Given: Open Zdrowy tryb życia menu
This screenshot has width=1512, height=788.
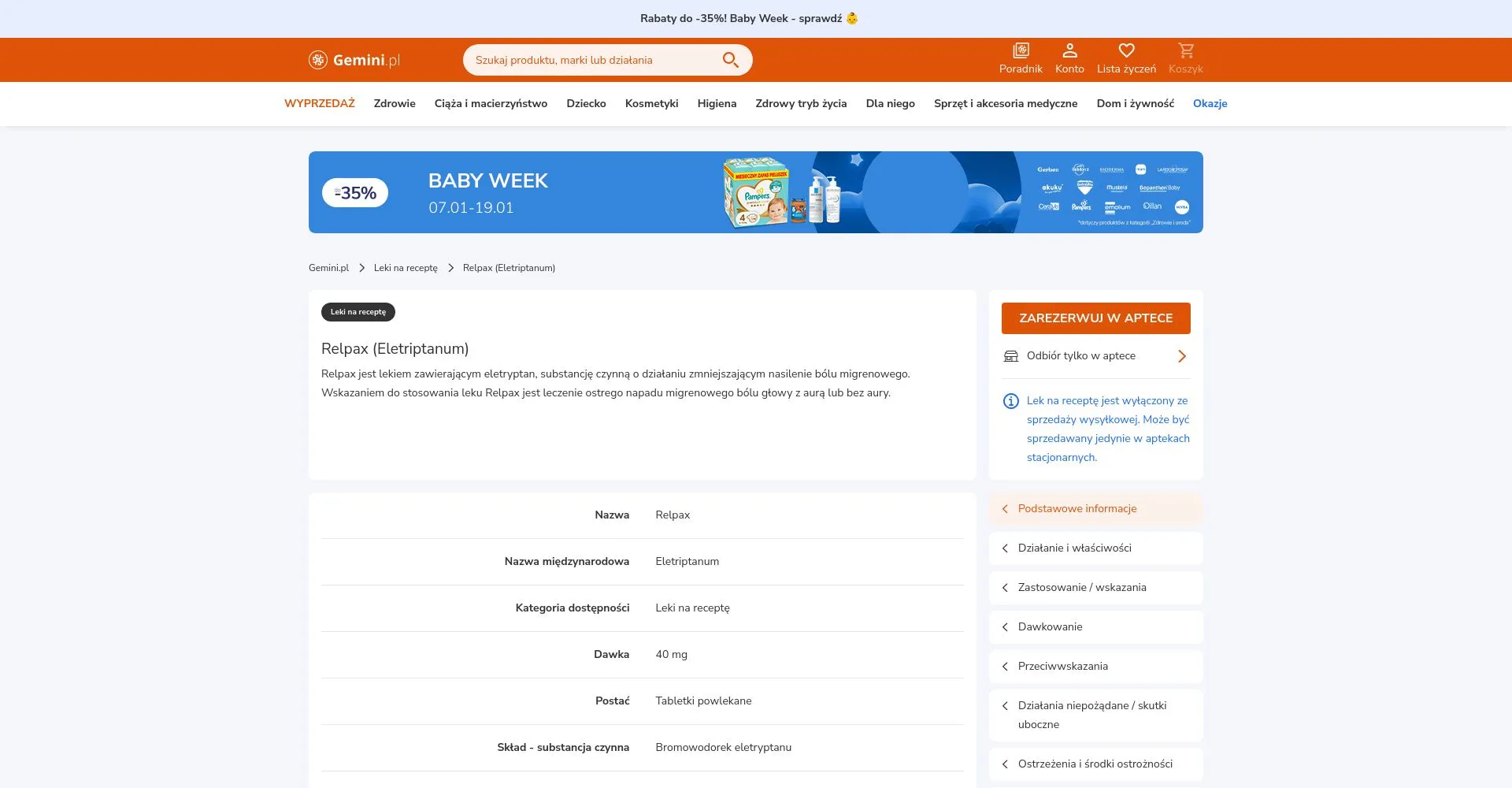Looking at the screenshot, I should (801, 103).
